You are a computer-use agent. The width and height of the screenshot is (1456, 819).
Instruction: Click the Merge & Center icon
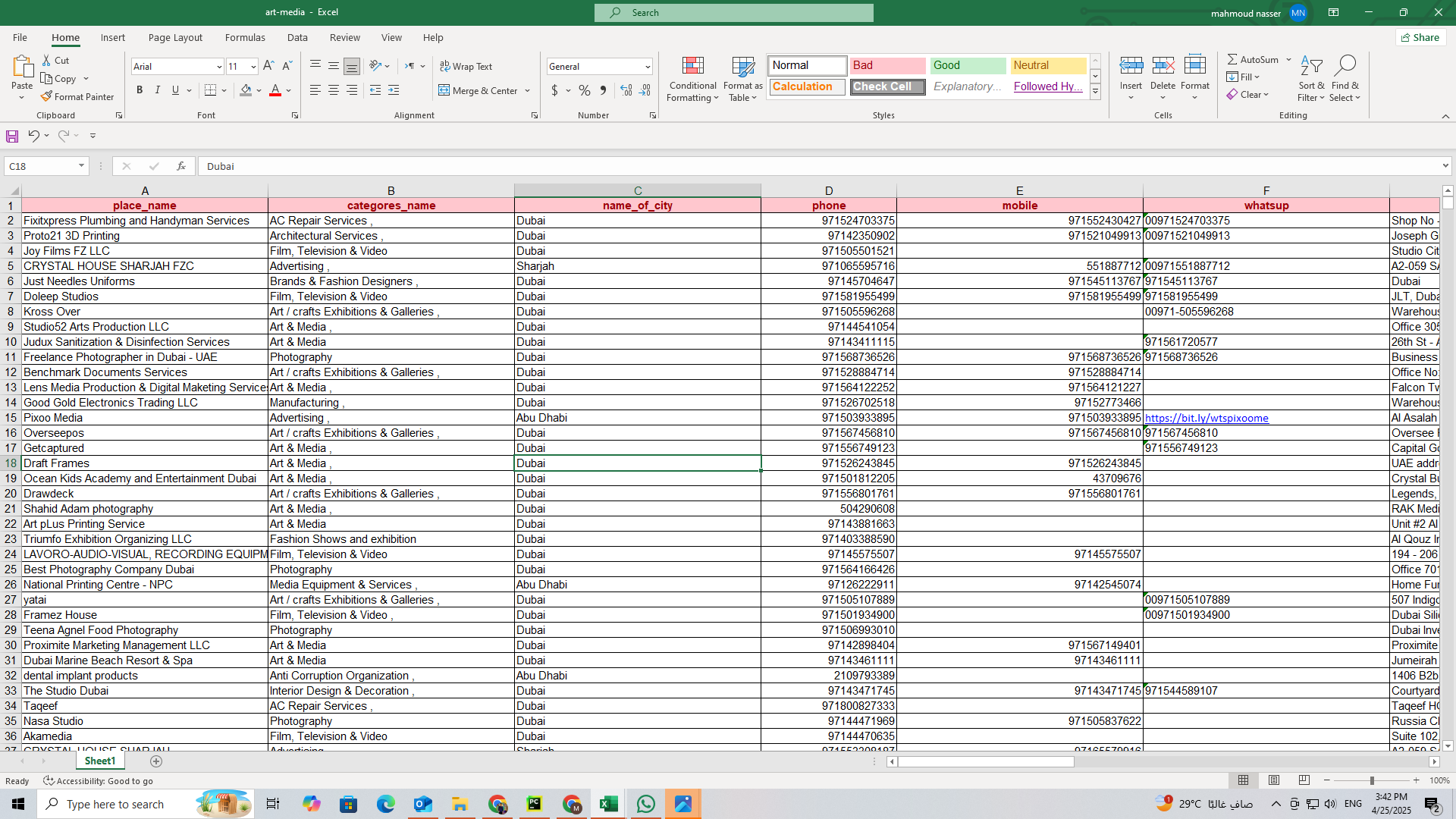coord(444,90)
